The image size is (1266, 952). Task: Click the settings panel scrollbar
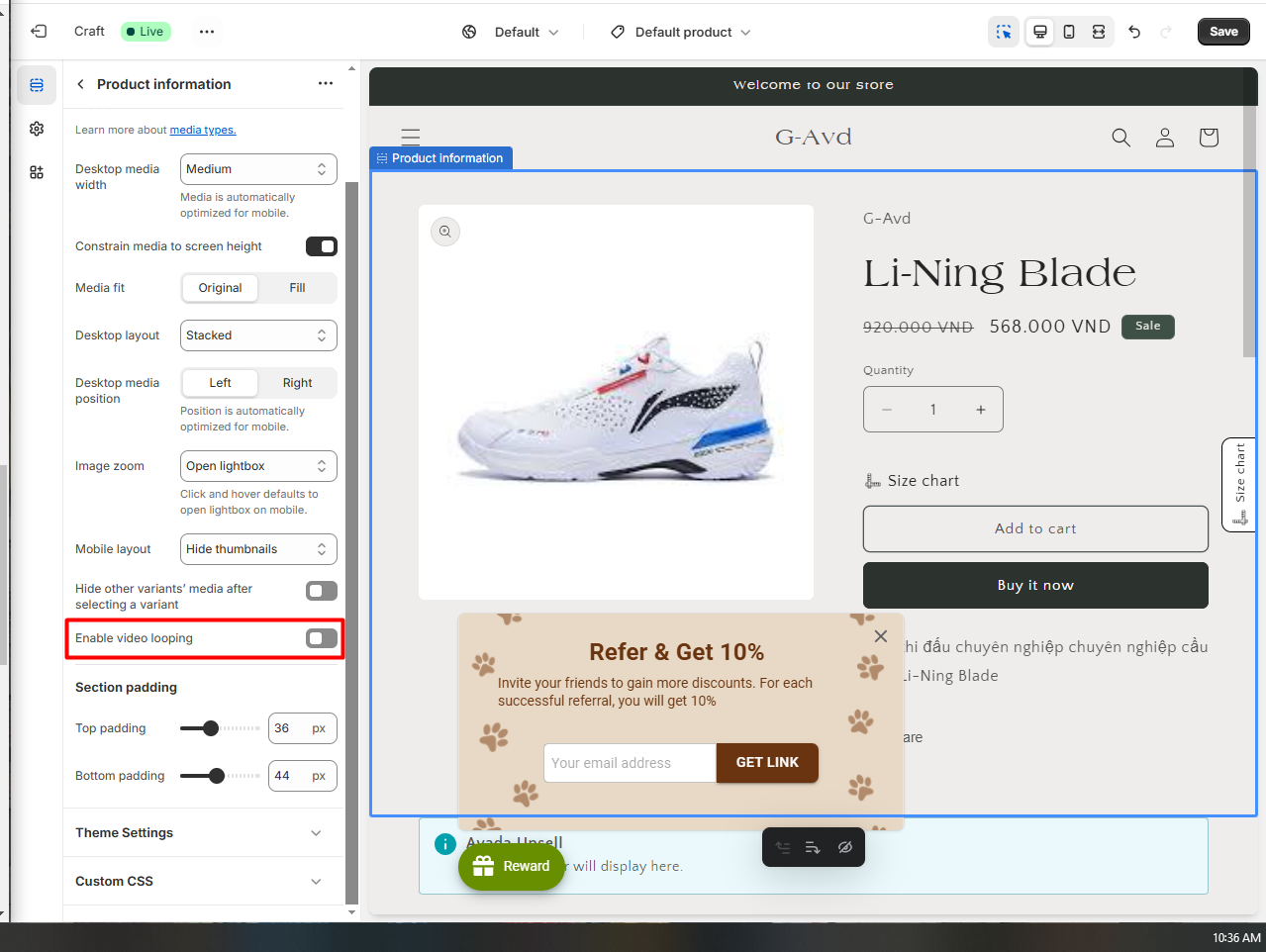click(351, 542)
